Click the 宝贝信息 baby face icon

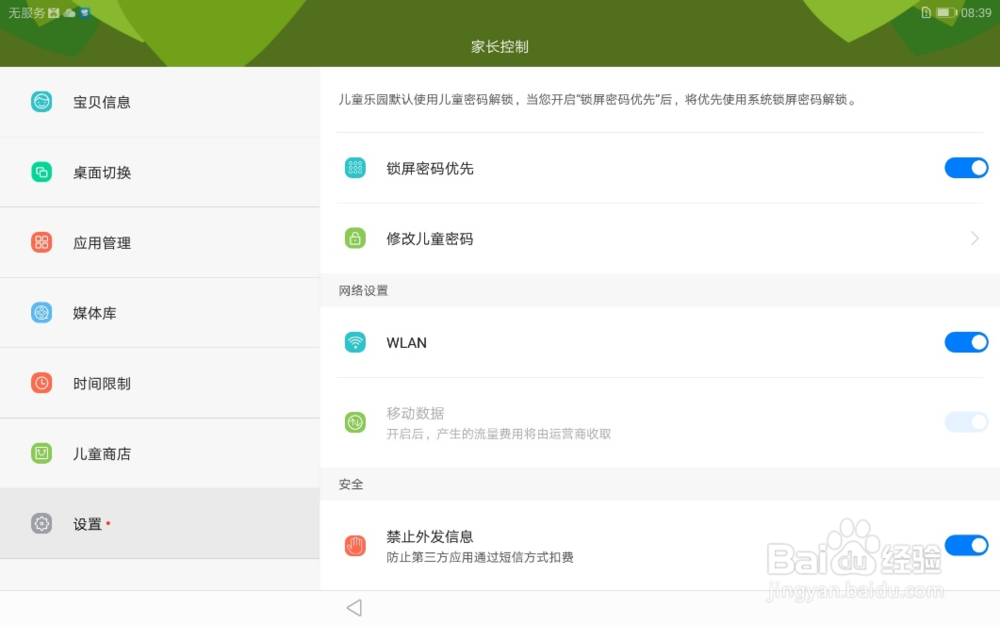coord(41,102)
